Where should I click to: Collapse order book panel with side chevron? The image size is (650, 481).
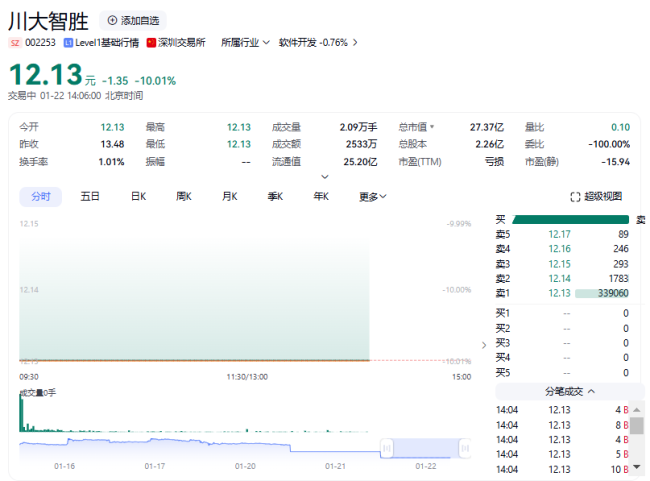484,345
